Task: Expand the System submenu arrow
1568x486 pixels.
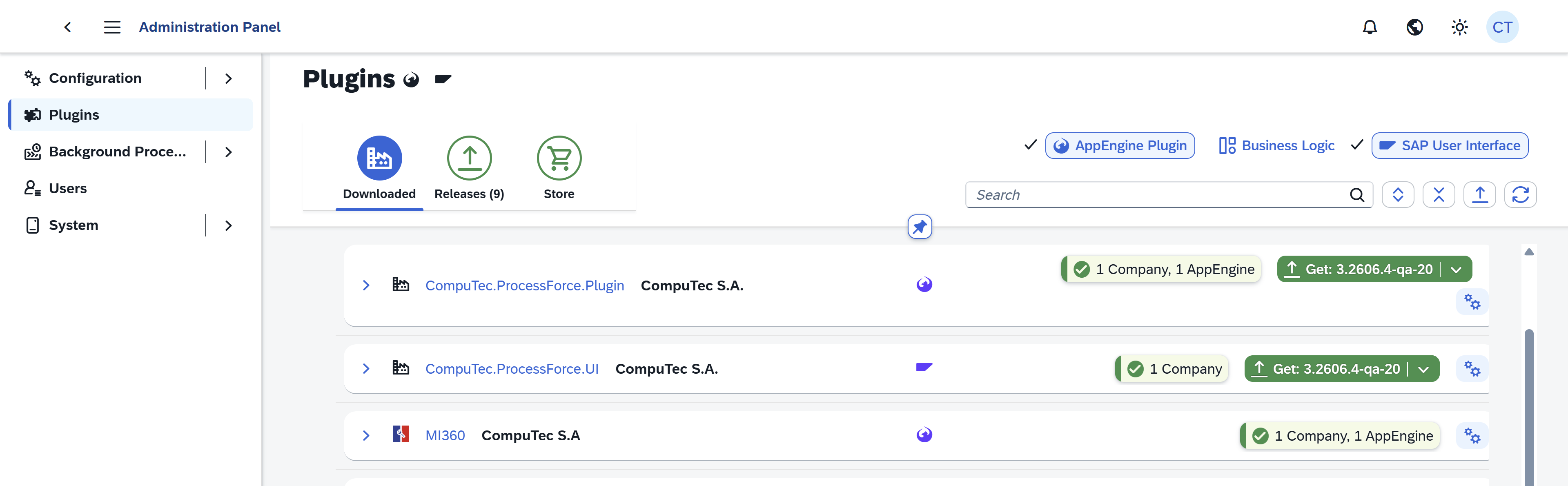Action: 228,225
